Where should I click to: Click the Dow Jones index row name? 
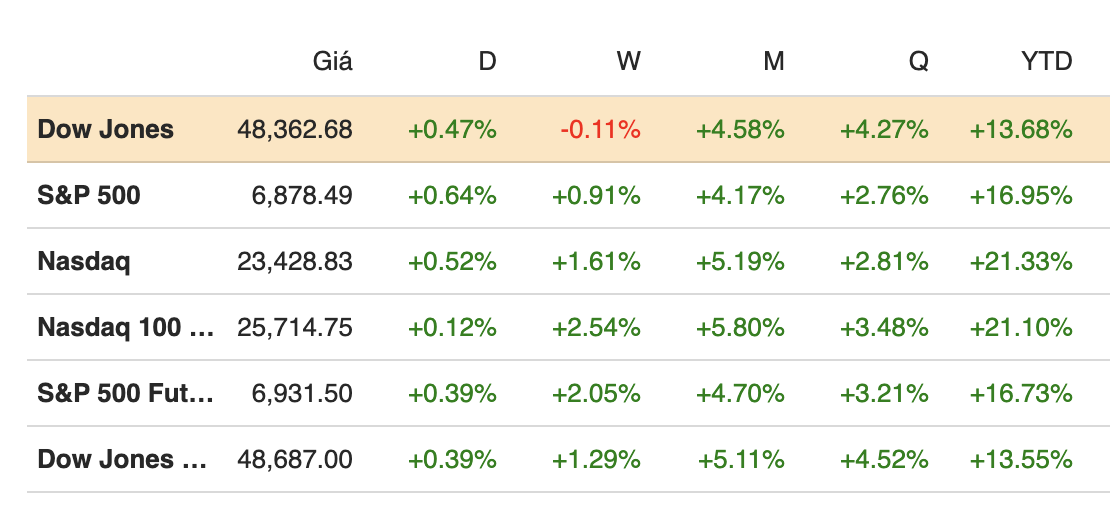(105, 129)
